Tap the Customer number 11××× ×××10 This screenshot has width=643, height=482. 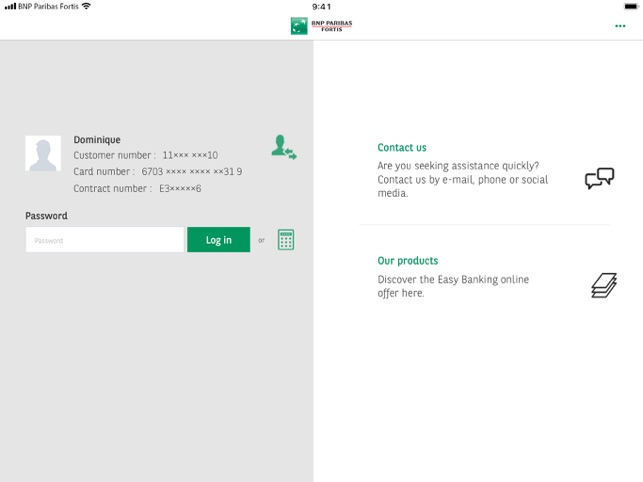146,155
